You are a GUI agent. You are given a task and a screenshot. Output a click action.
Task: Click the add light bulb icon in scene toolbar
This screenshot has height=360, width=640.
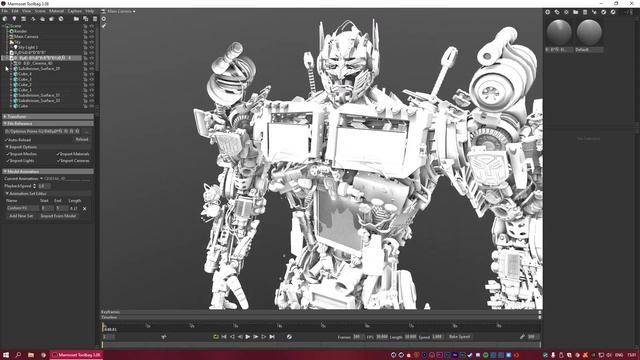click(x=14, y=19)
